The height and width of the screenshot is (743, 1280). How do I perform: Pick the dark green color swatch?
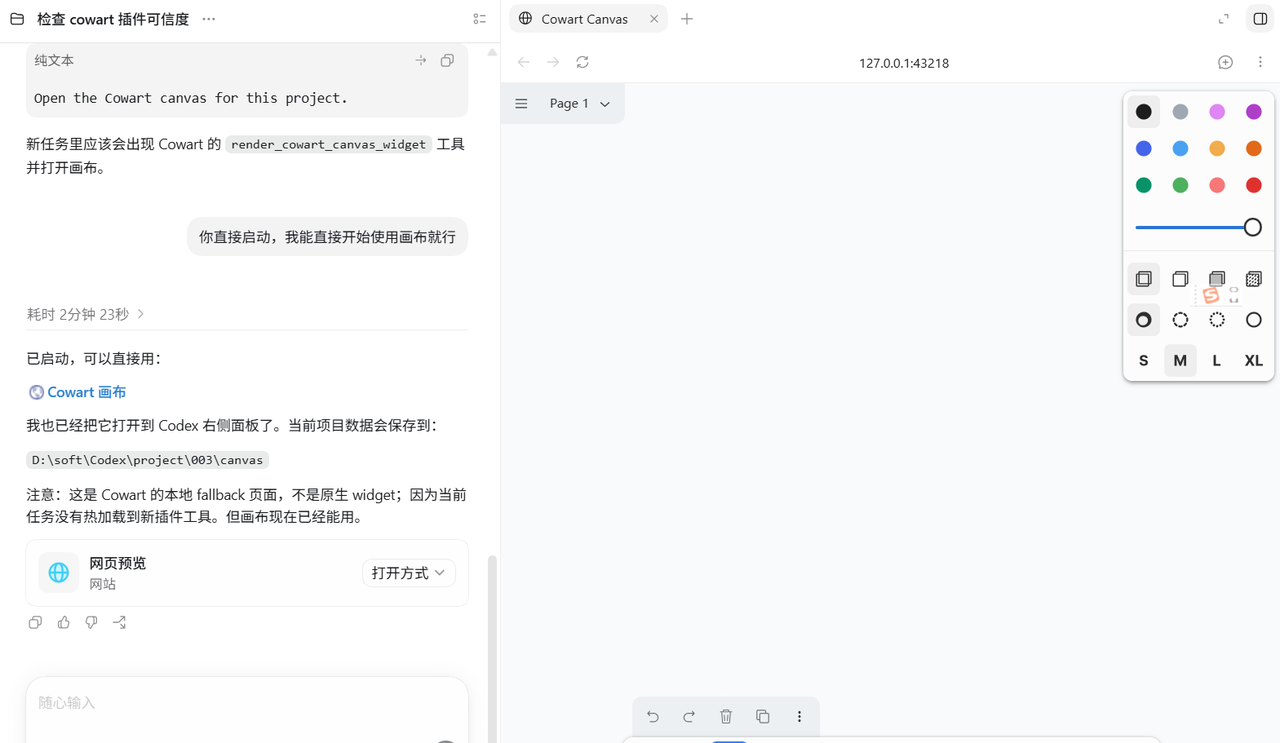(1144, 185)
